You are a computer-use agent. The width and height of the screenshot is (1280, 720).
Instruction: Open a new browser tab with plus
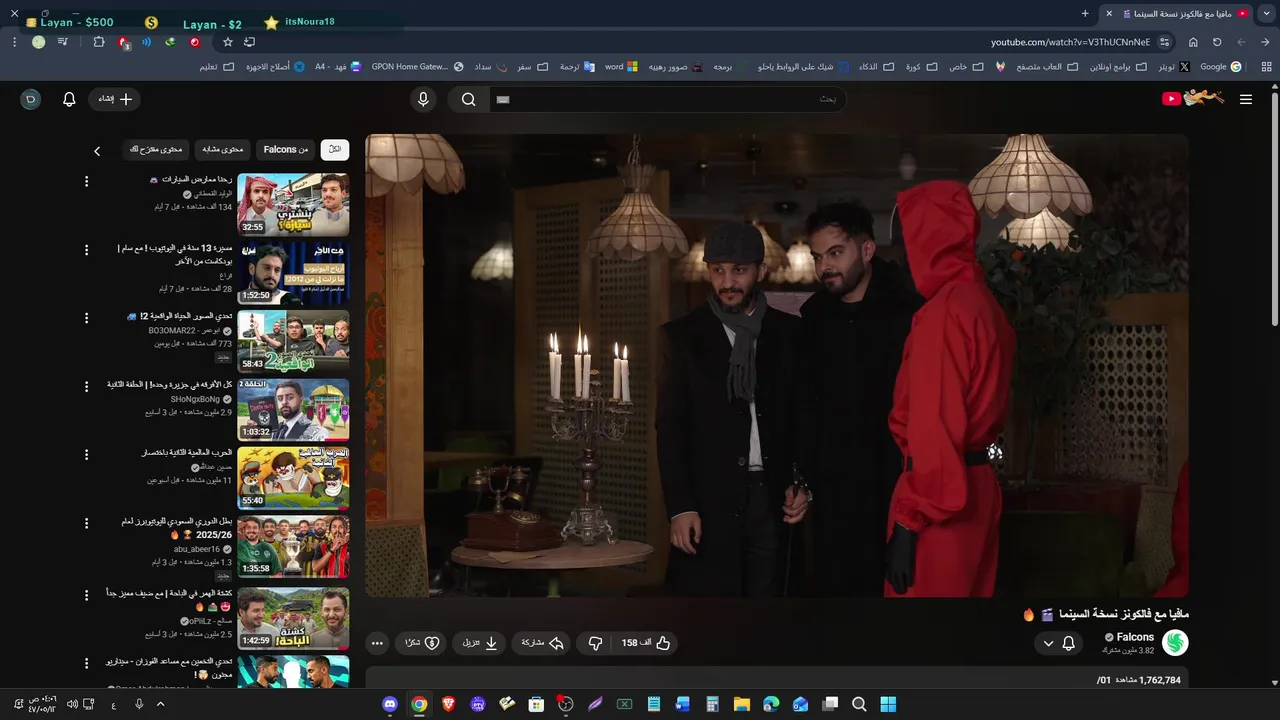[x=1085, y=13]
